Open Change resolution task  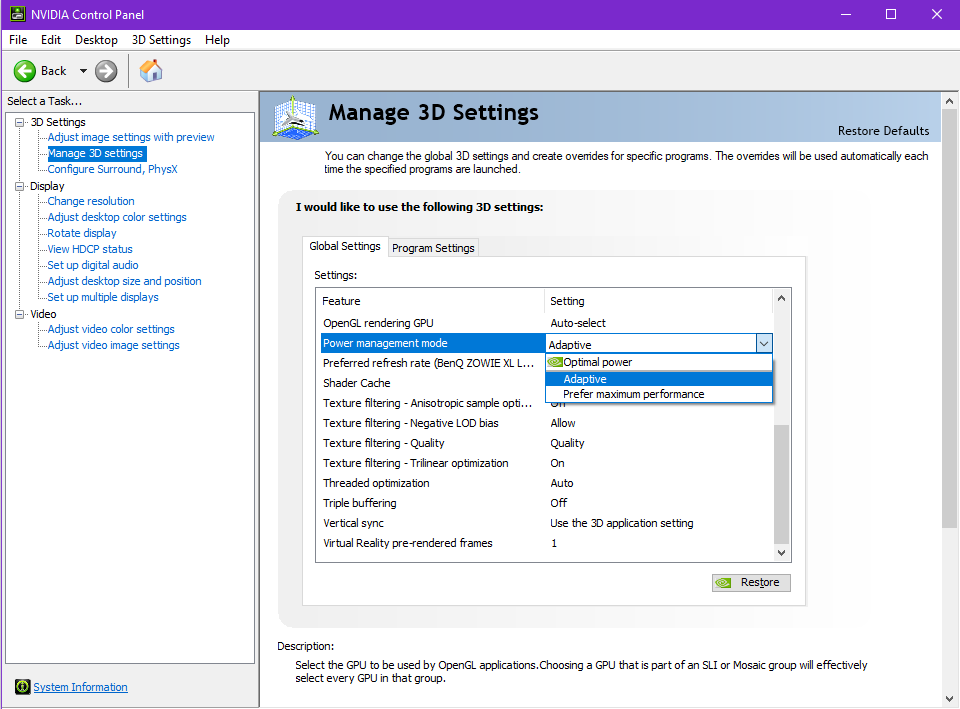pyautogui.click(x=91, y=201)
